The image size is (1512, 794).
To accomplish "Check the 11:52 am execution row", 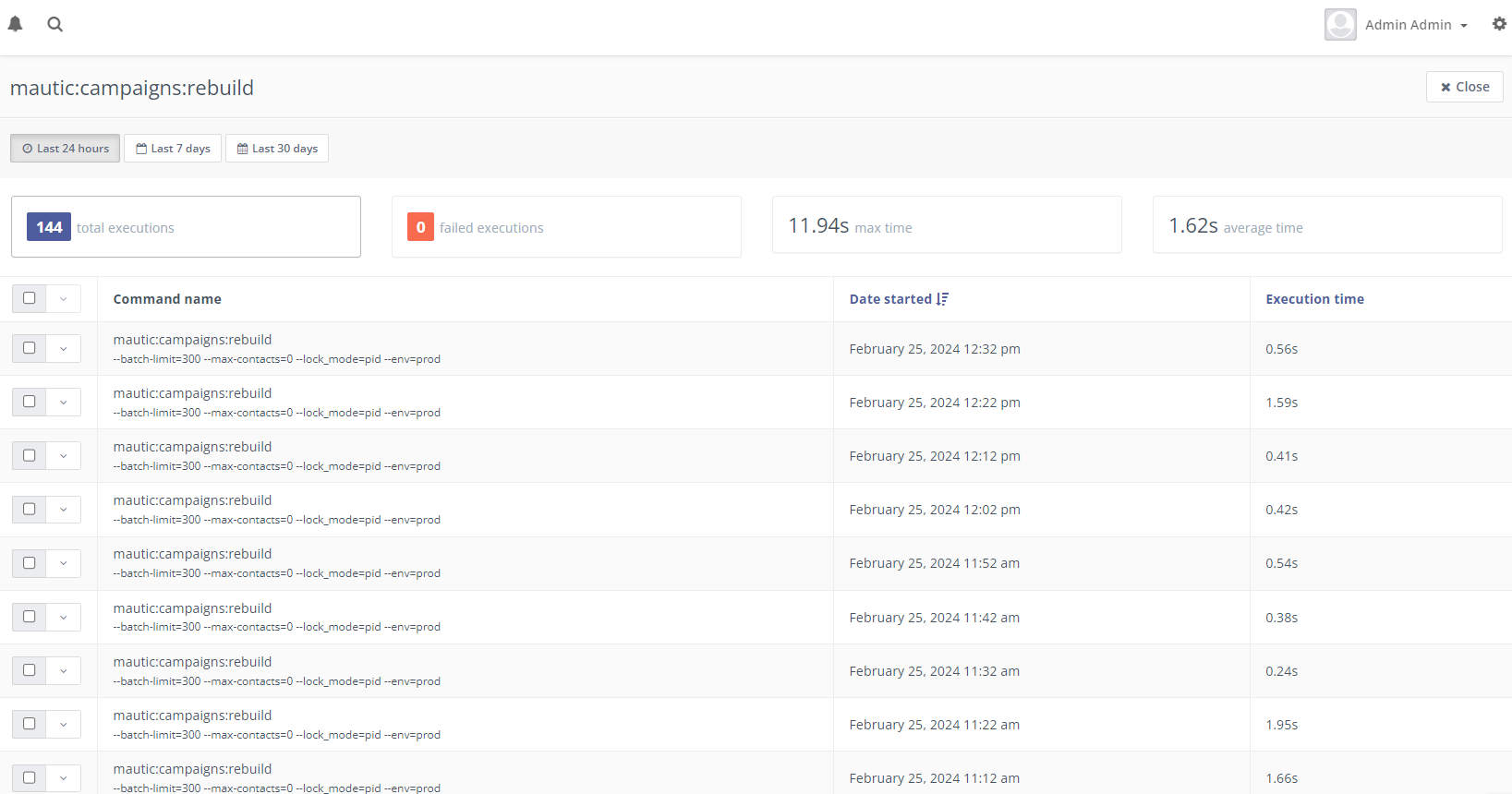I will (29, 562).
